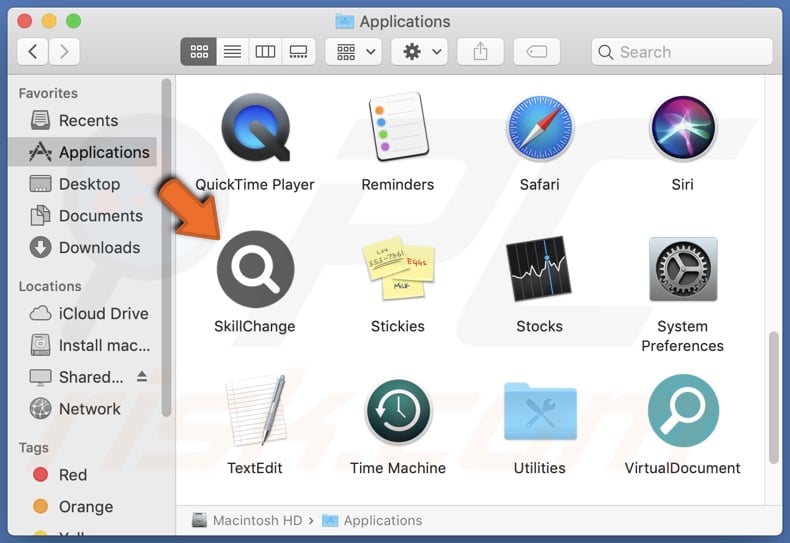Open the gear Action menu dropdown

pos(420,51)
